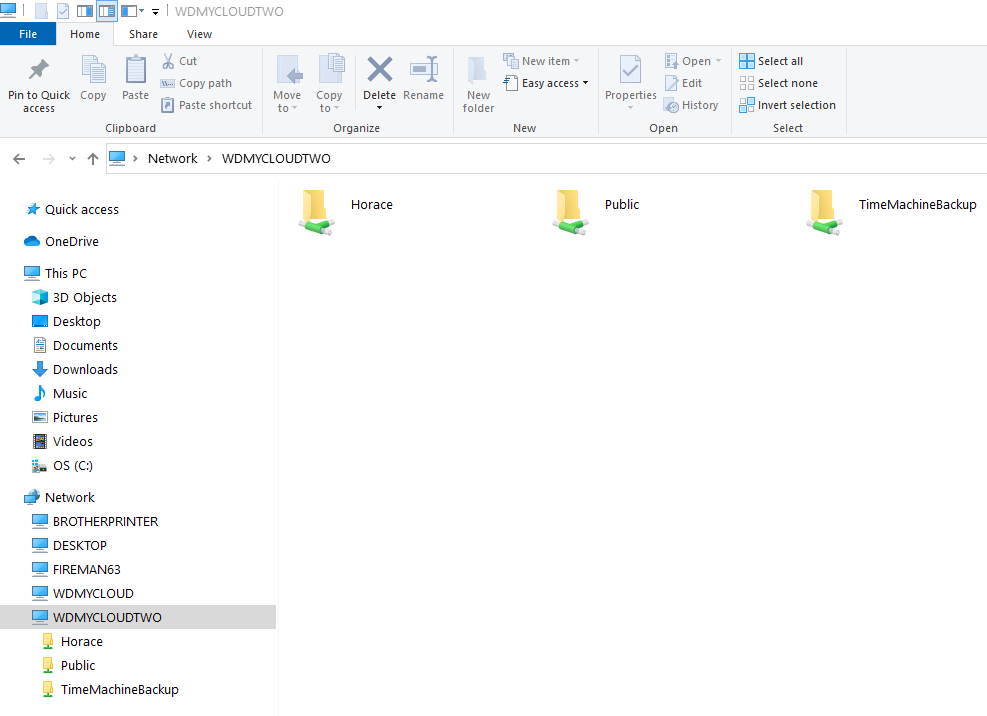Select FIREMAN63 network computer
Screen dimensions: 987x716
86,569
